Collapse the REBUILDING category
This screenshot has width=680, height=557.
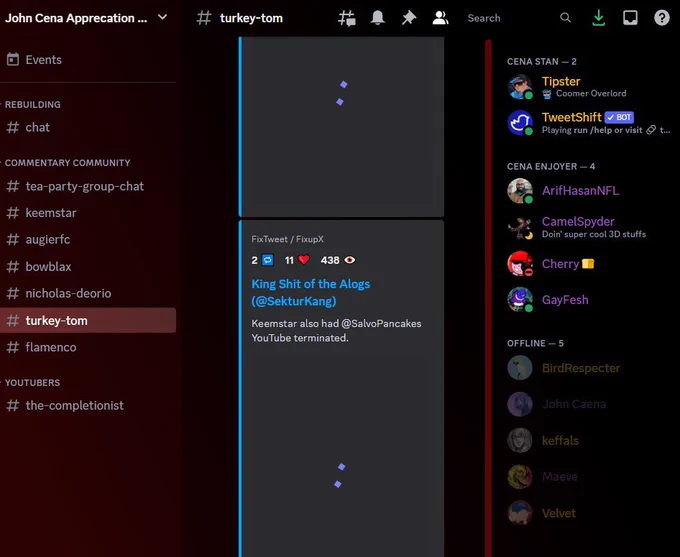[33, 105]
